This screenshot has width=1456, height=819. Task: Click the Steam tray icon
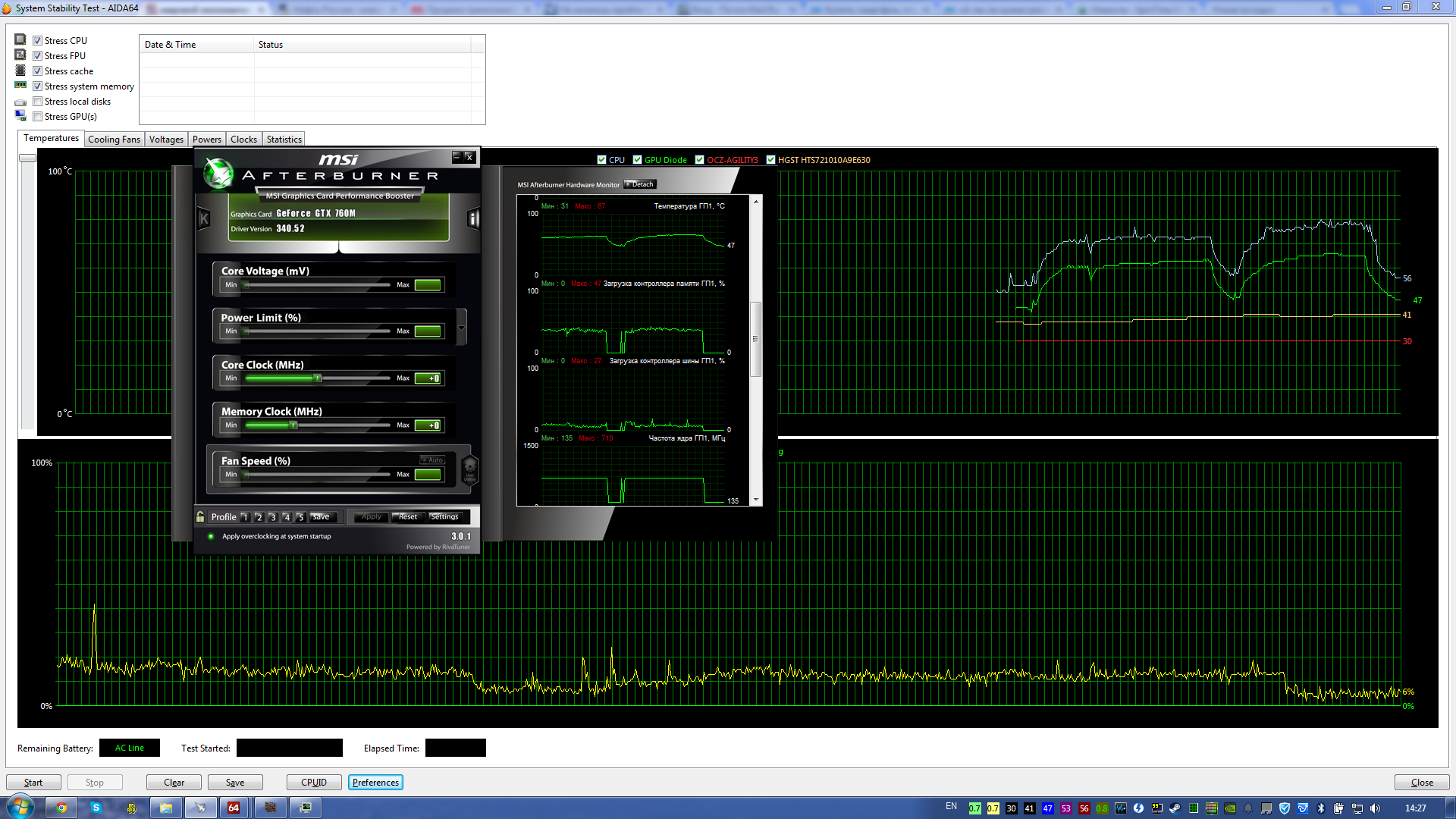point(1175,808)
